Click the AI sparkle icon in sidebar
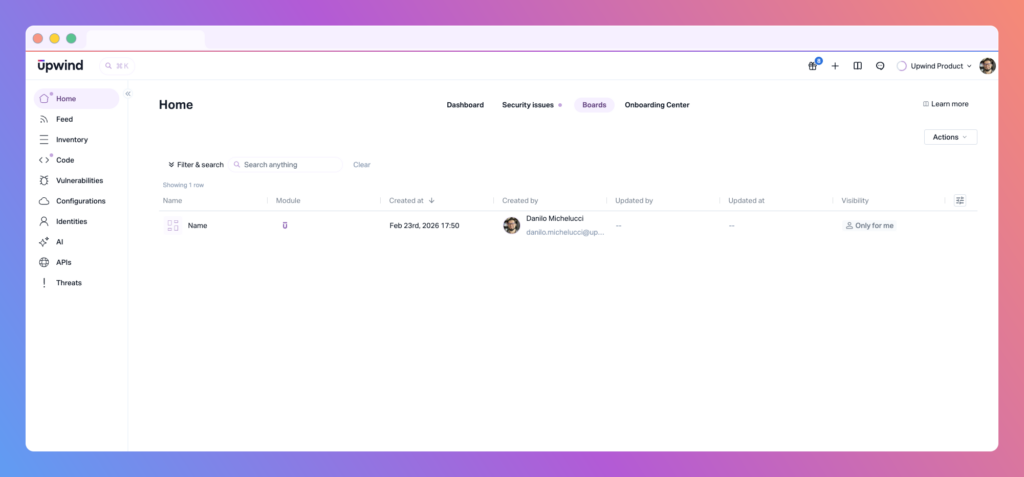 click(x=44, y=242)
